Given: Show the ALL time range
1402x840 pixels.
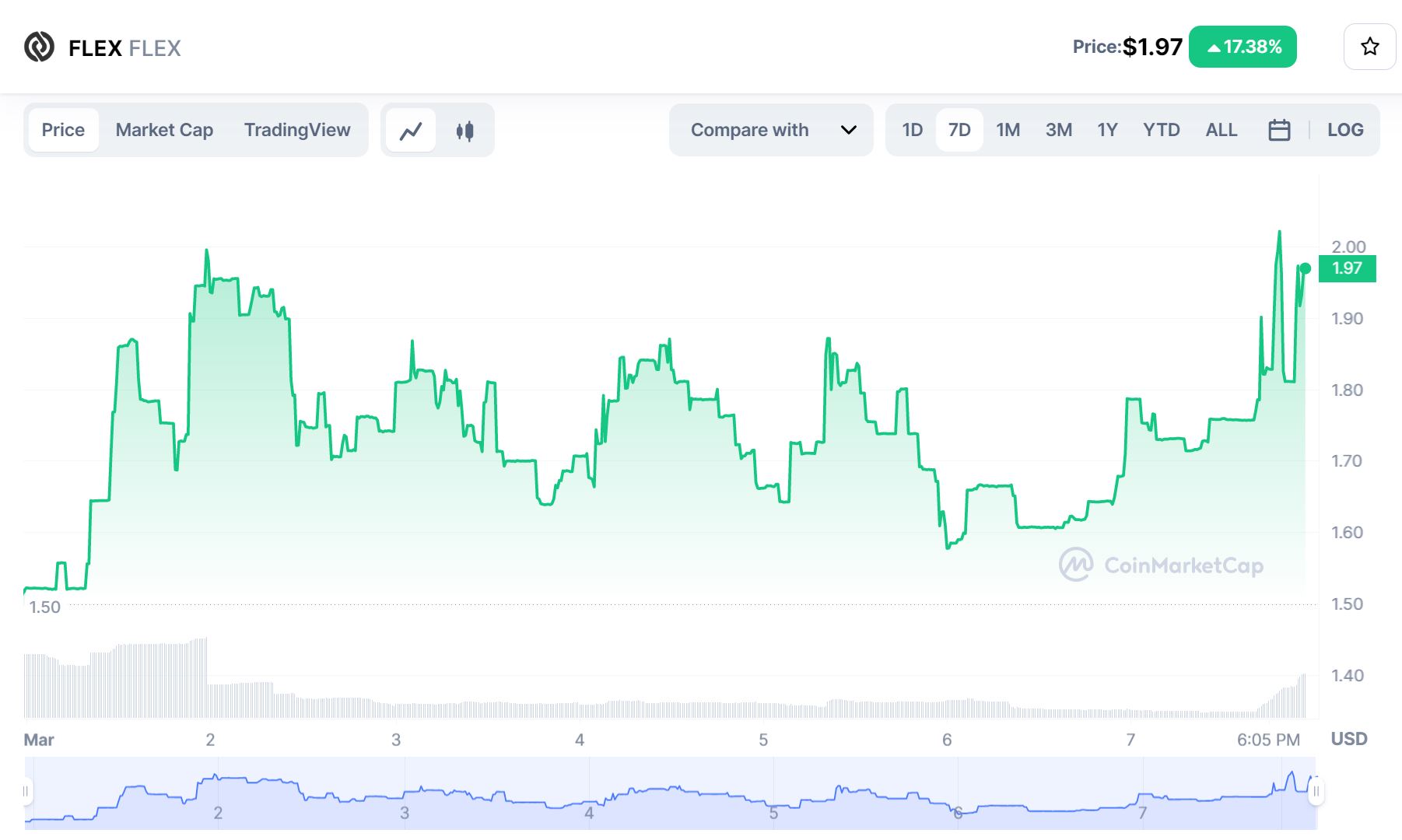Looking at the screenshot, I should pos(1221,130).
